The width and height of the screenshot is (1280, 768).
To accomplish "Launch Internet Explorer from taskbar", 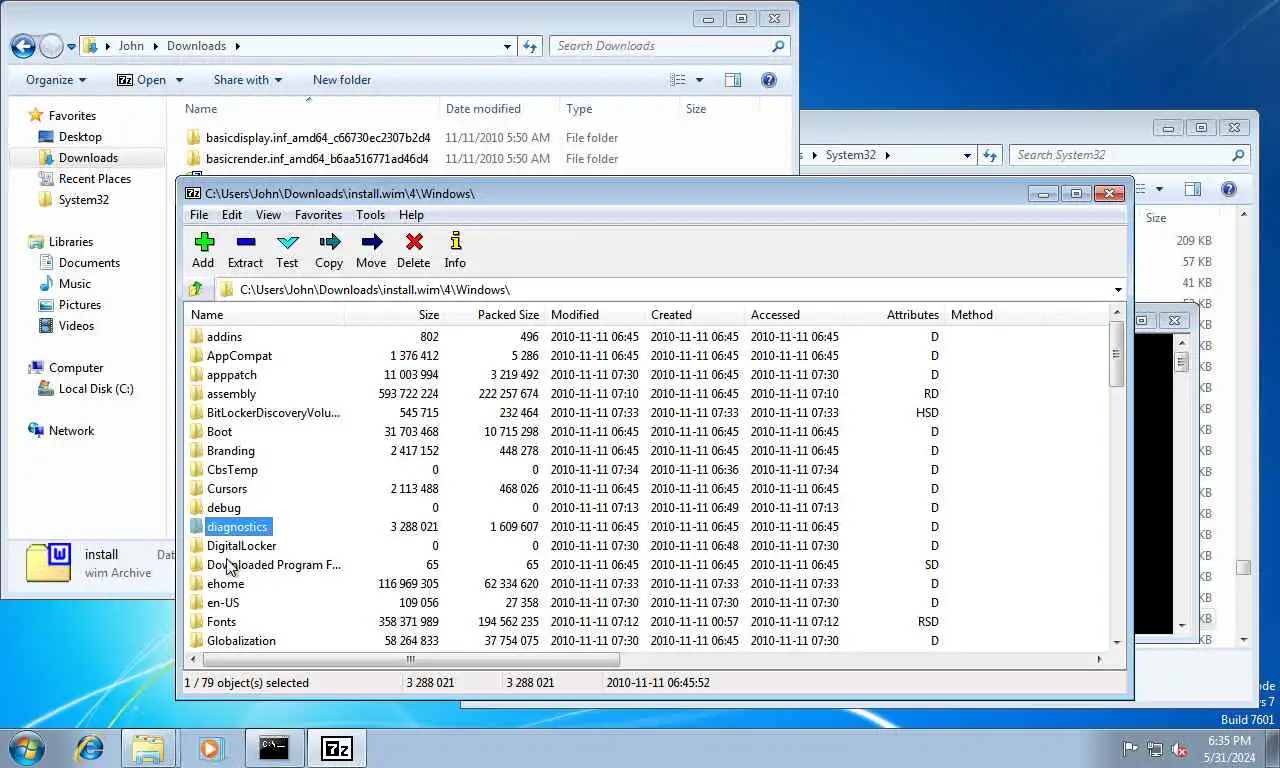I will pyautogui.click(x=90, y=748).
